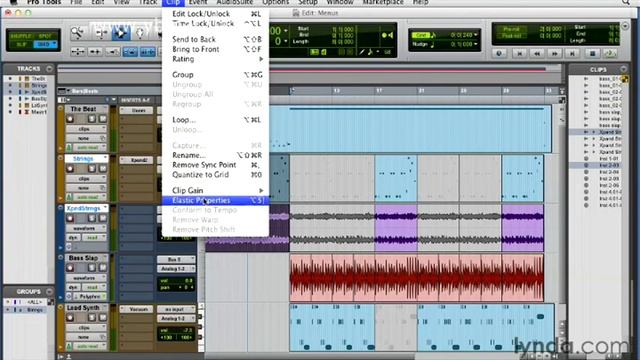
Task: Select the Grabber tool
Action: click(x=140, y=33)
